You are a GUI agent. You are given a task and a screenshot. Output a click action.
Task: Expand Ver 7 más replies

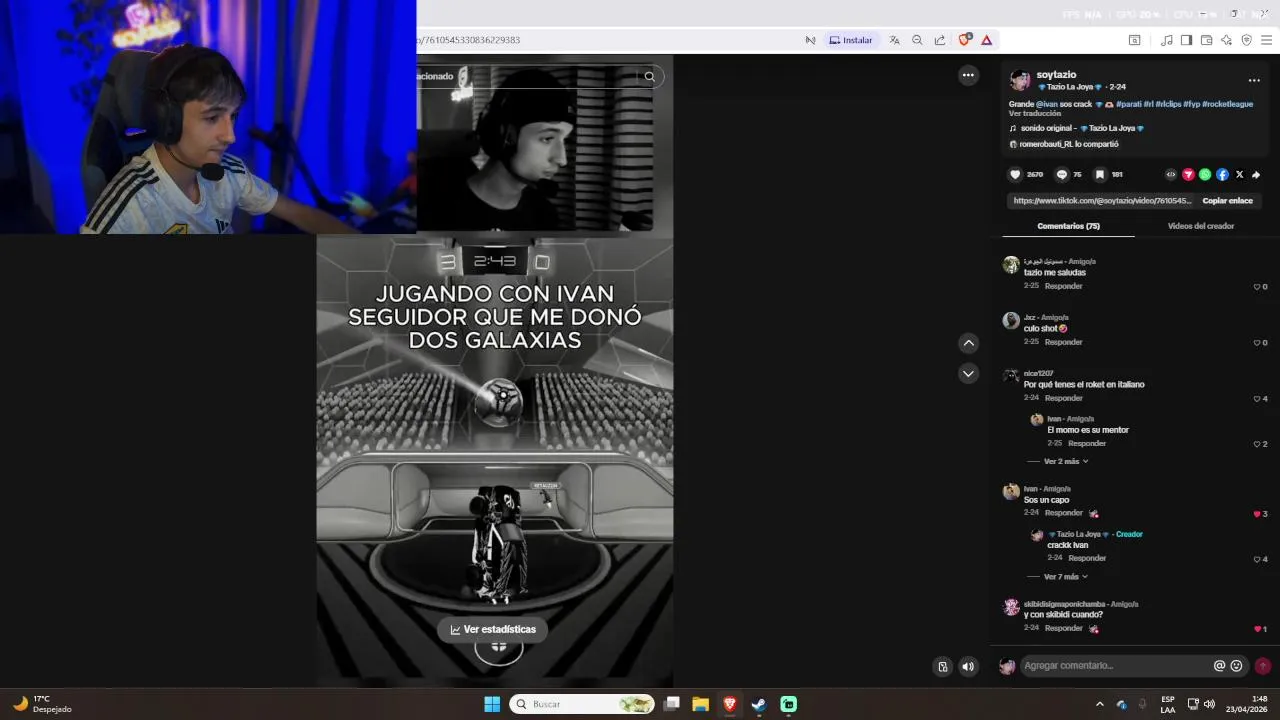(x=1066, y=577)
